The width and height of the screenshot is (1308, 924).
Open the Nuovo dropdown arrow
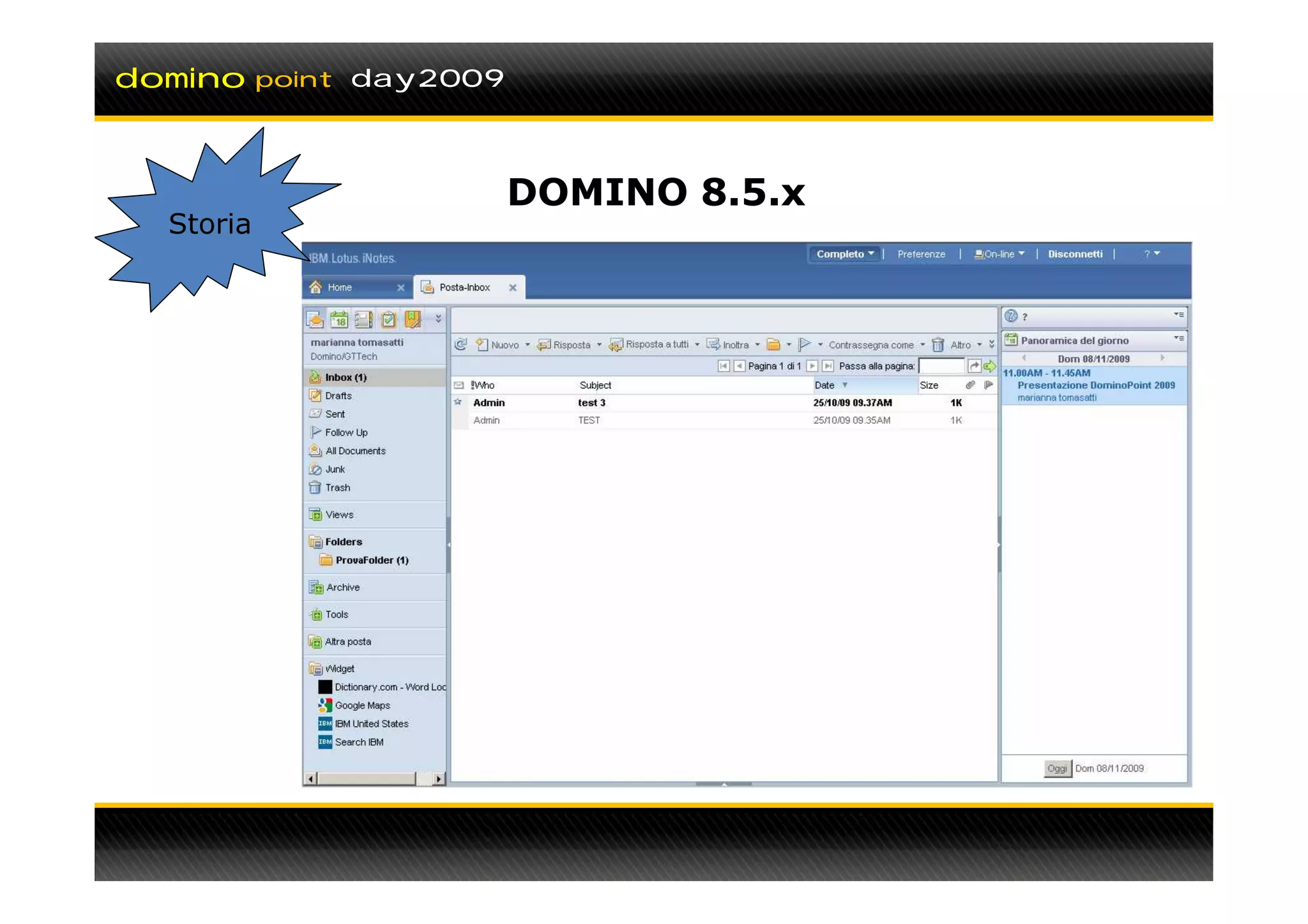click(528, 345)
